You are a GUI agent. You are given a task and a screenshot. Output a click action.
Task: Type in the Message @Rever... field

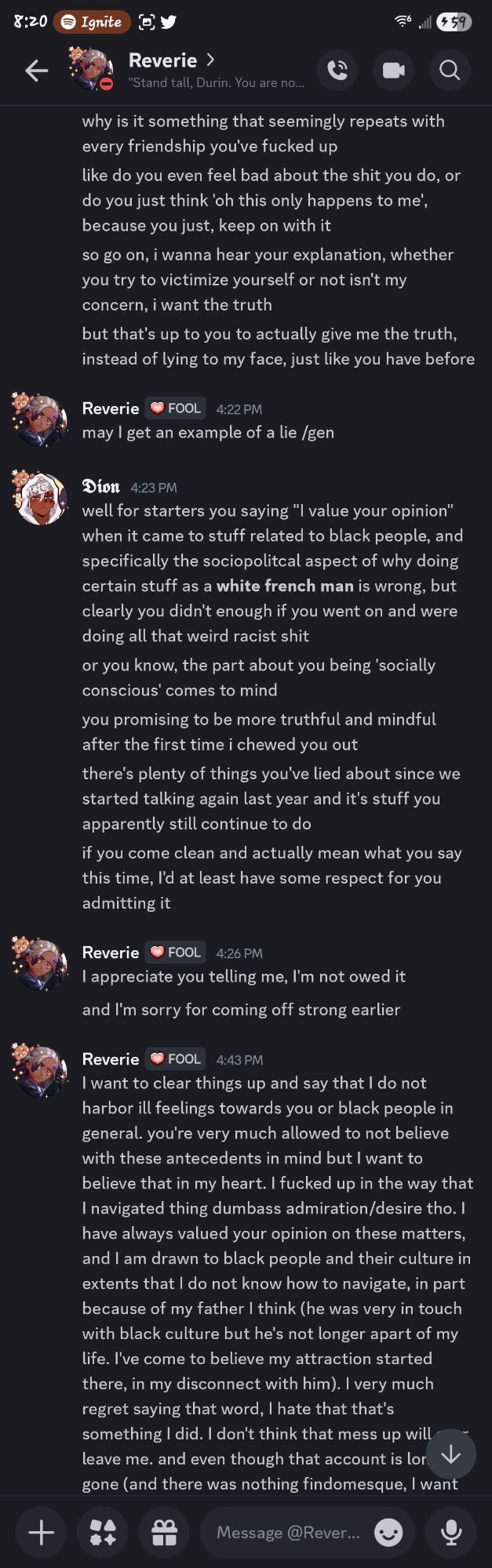coord(287,1532)
